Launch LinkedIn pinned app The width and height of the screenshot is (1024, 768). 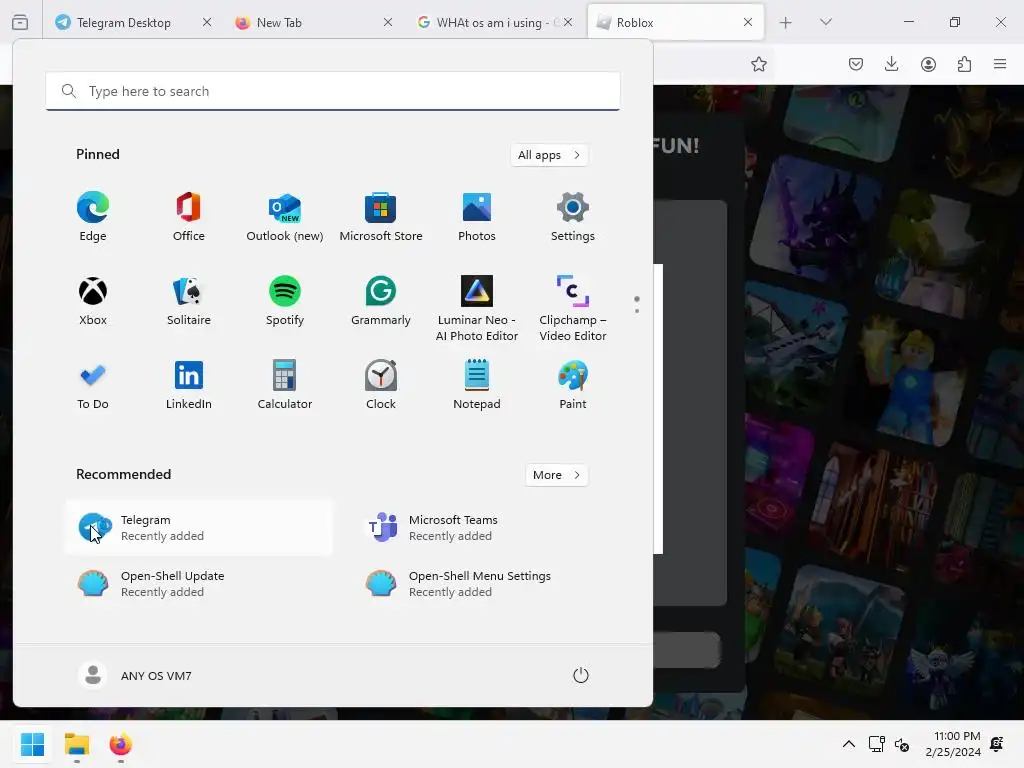(x=189, y=385)
